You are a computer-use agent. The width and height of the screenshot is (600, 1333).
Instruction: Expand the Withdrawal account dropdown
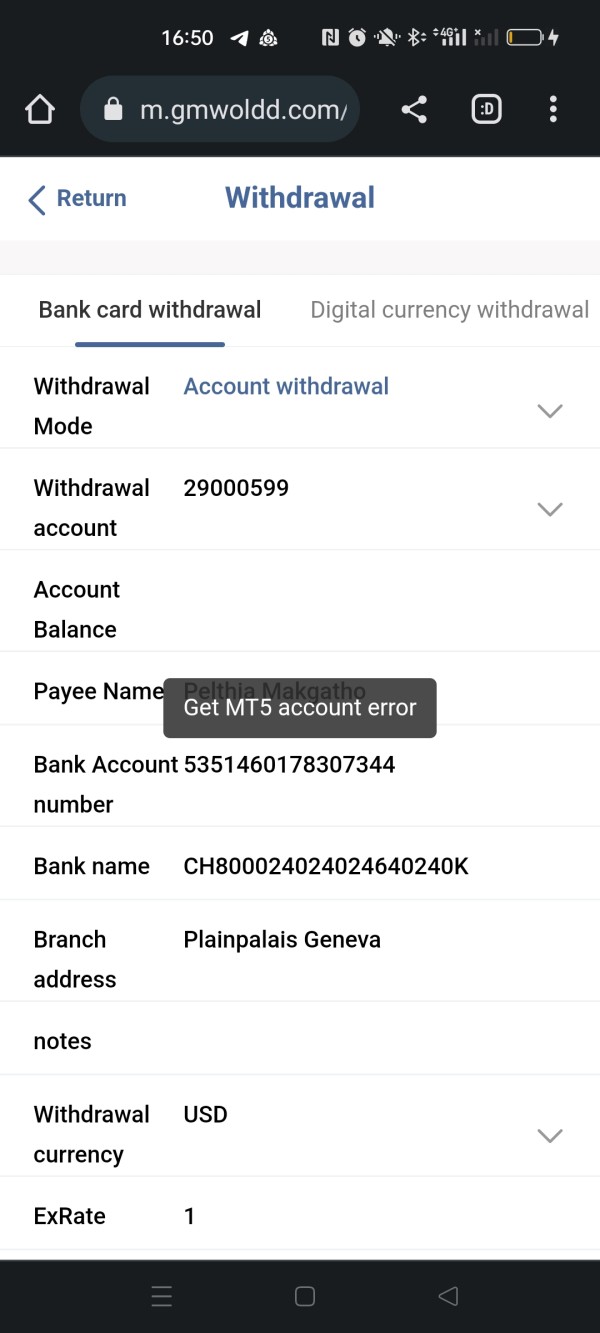pyautogui.click(x=550, y=509)
